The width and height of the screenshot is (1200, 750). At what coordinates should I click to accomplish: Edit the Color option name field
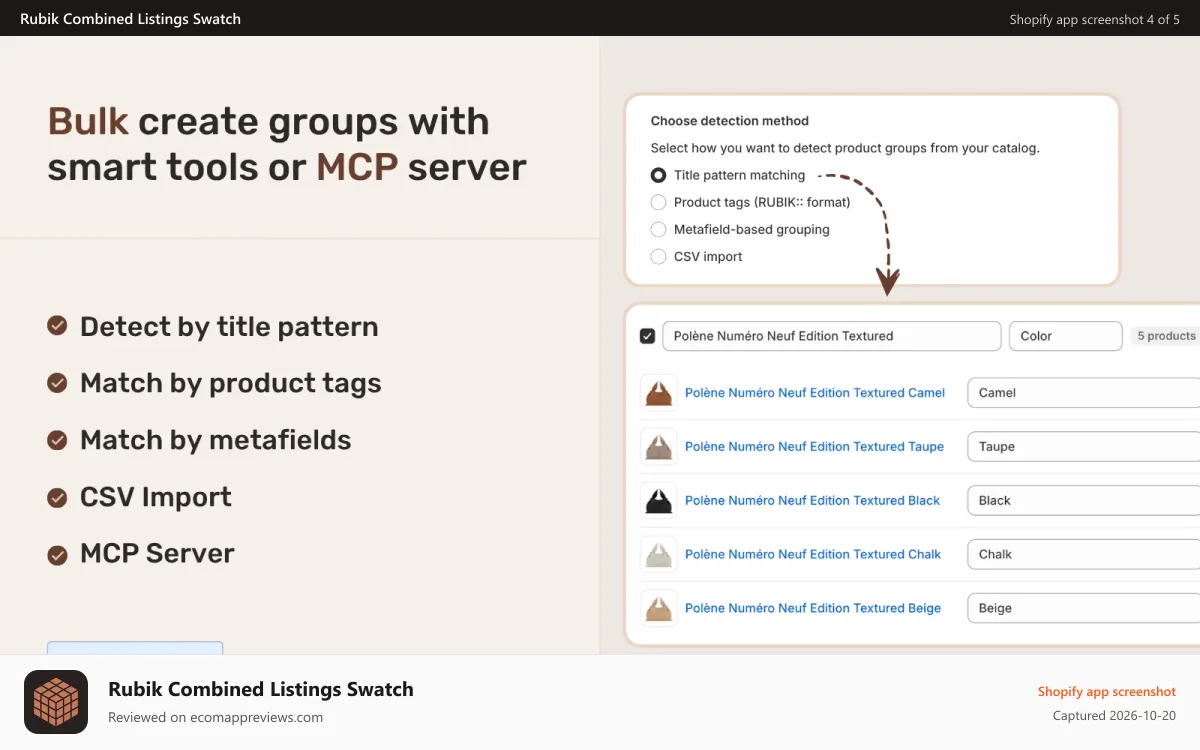(1065, 336)
